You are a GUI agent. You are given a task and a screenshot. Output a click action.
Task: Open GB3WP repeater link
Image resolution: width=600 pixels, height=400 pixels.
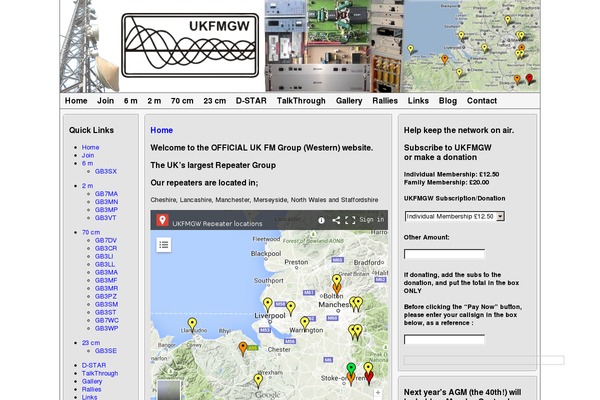coord(106,329)
